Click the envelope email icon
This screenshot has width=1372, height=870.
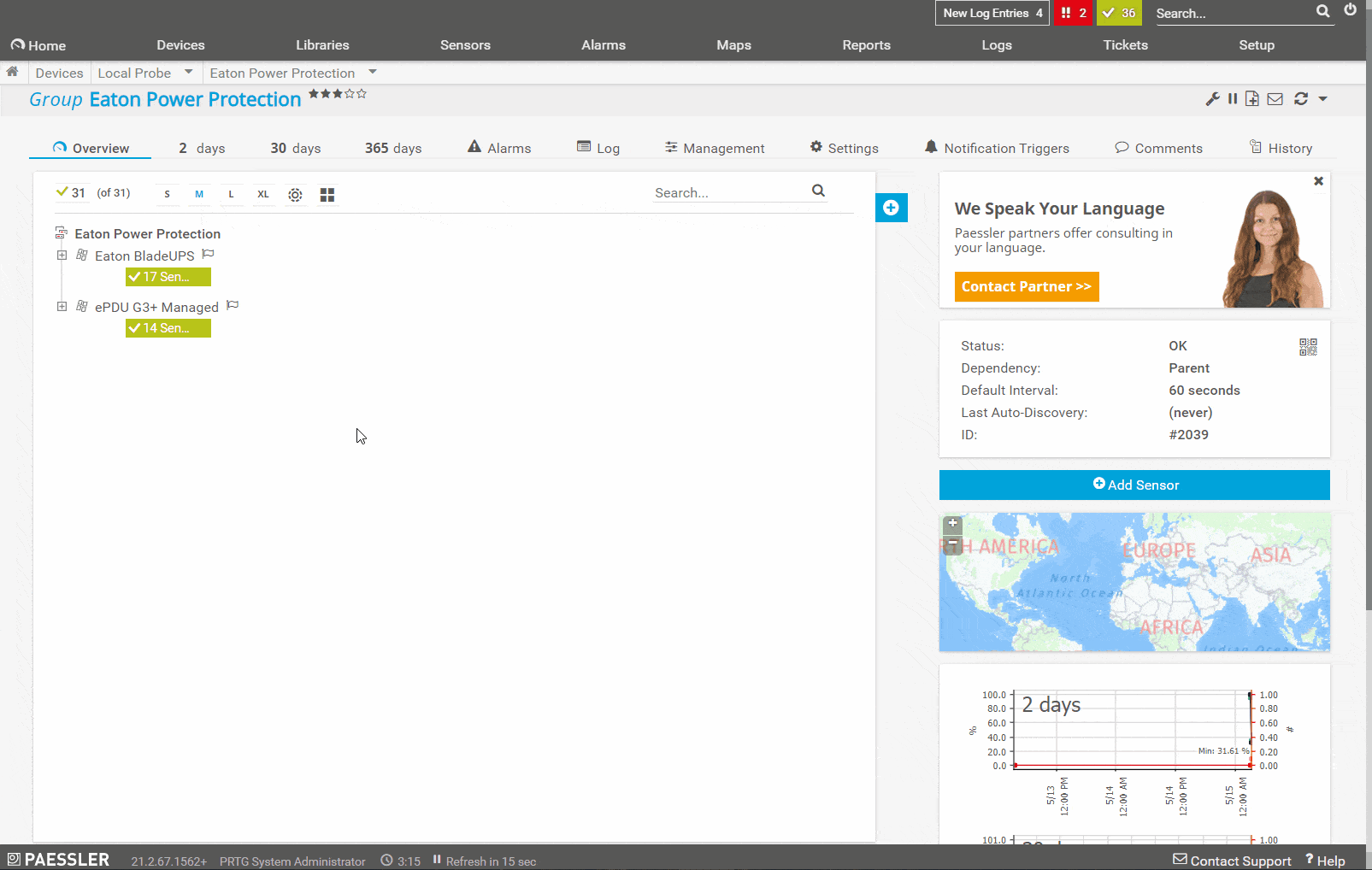1275,99
